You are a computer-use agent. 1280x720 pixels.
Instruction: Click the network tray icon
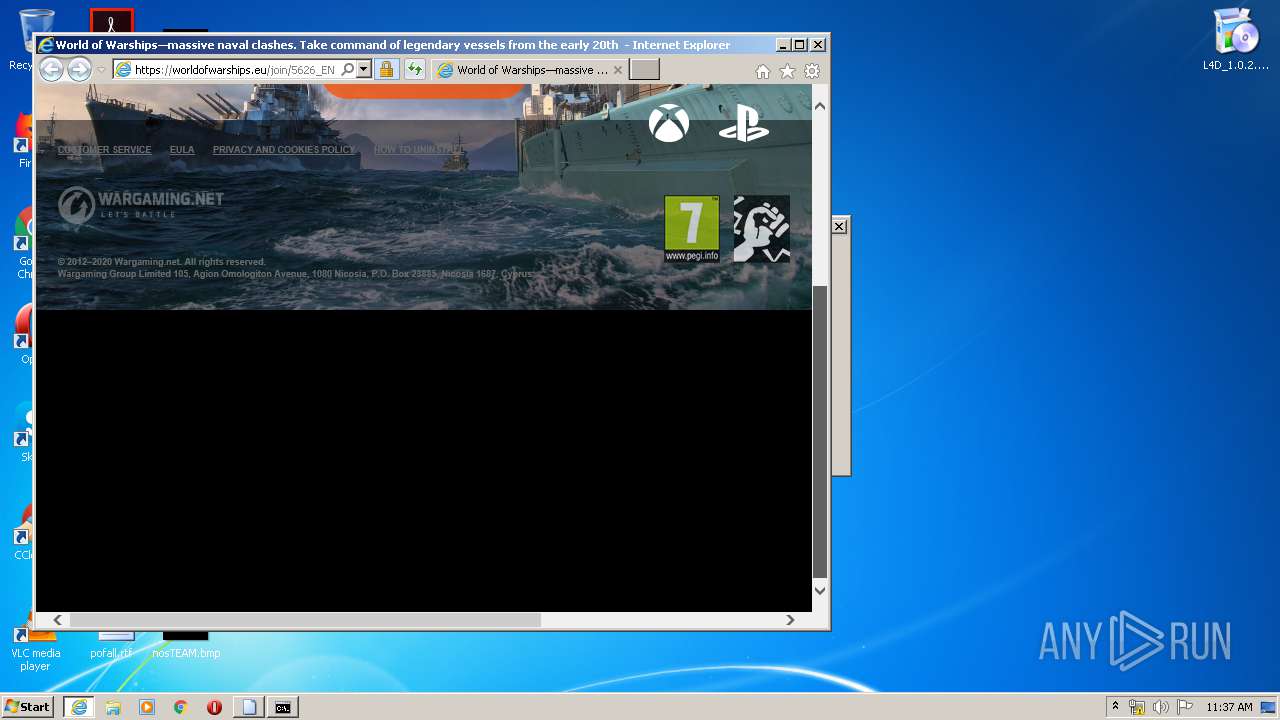click(1137, 707)
